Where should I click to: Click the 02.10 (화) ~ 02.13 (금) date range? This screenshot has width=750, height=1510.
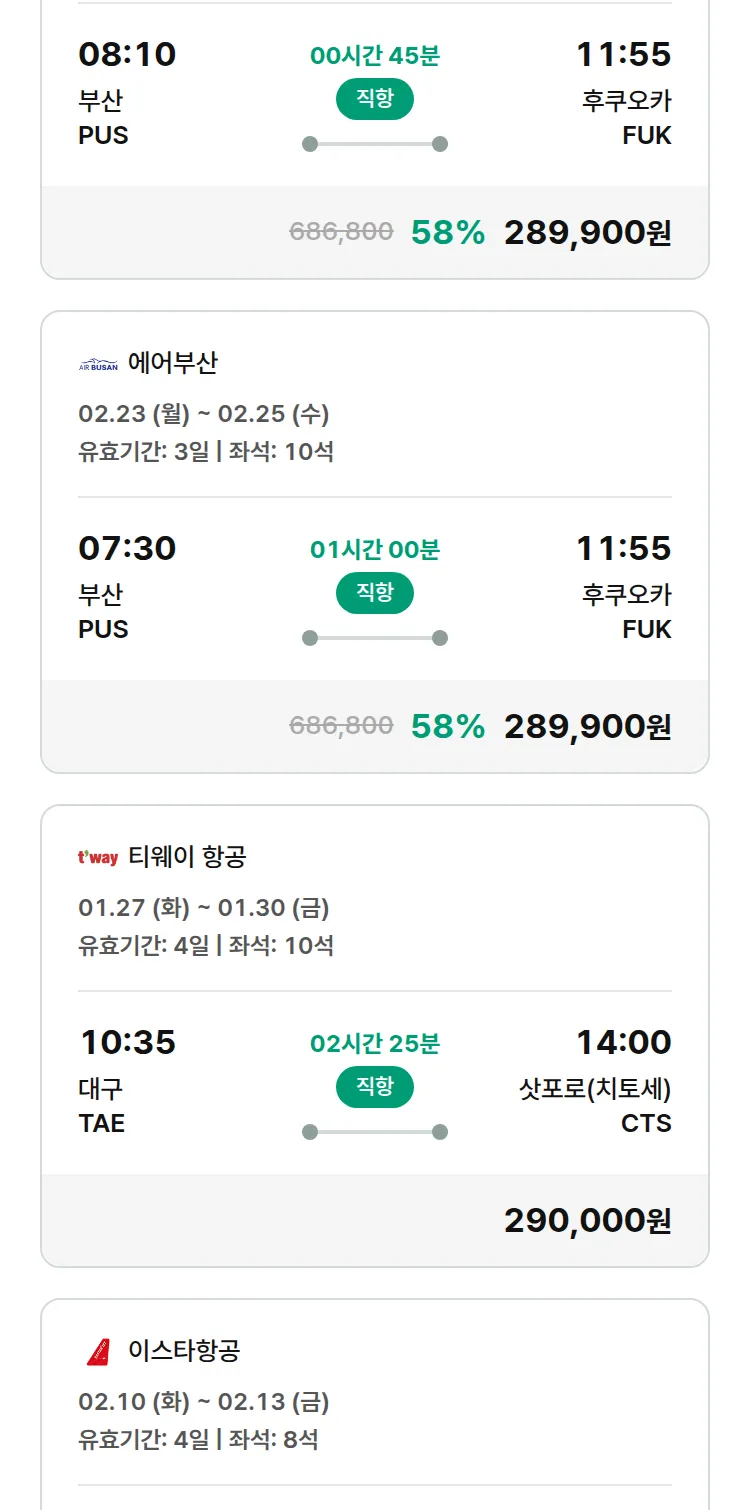[204, 1402]
